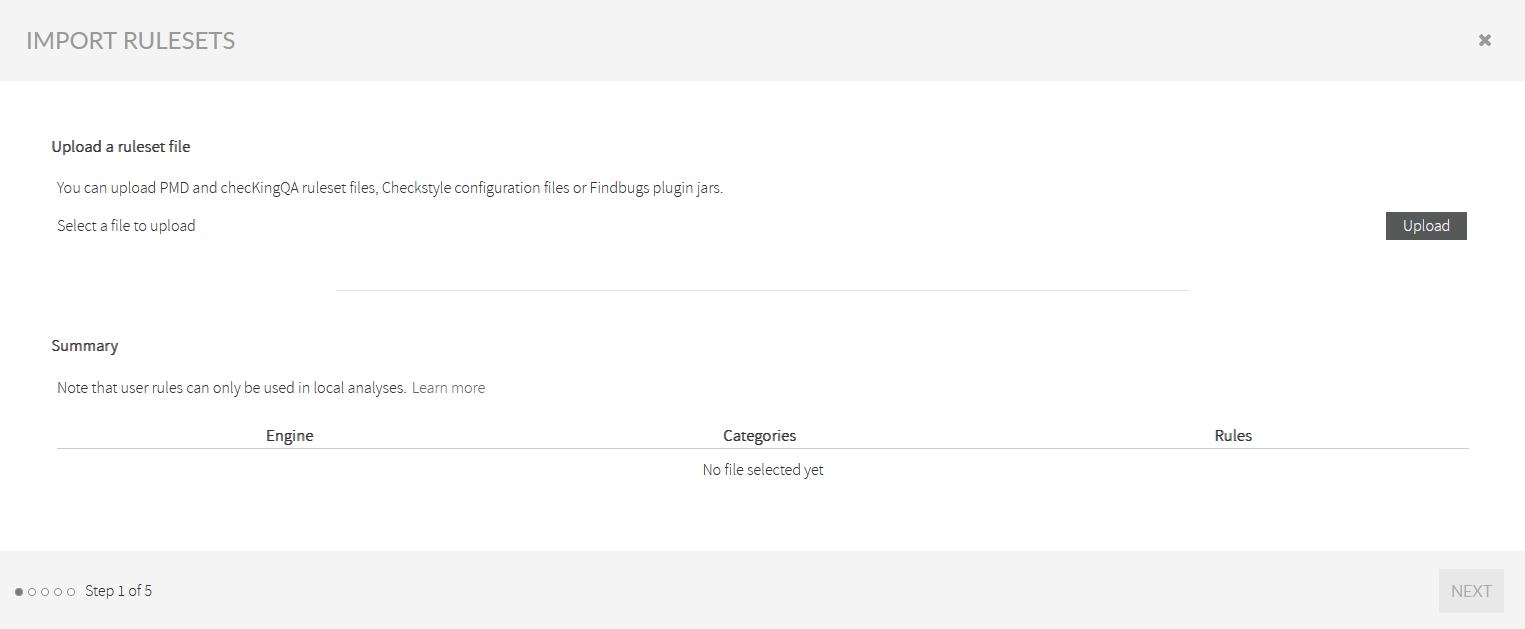Click the IMPORT RULESETS dialog title

tap(130, 40)
